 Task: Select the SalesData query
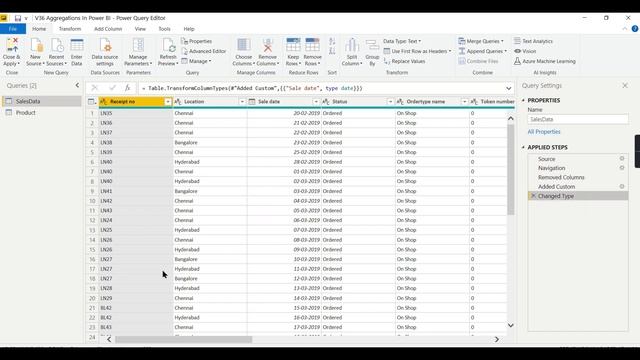coord(42,101)
